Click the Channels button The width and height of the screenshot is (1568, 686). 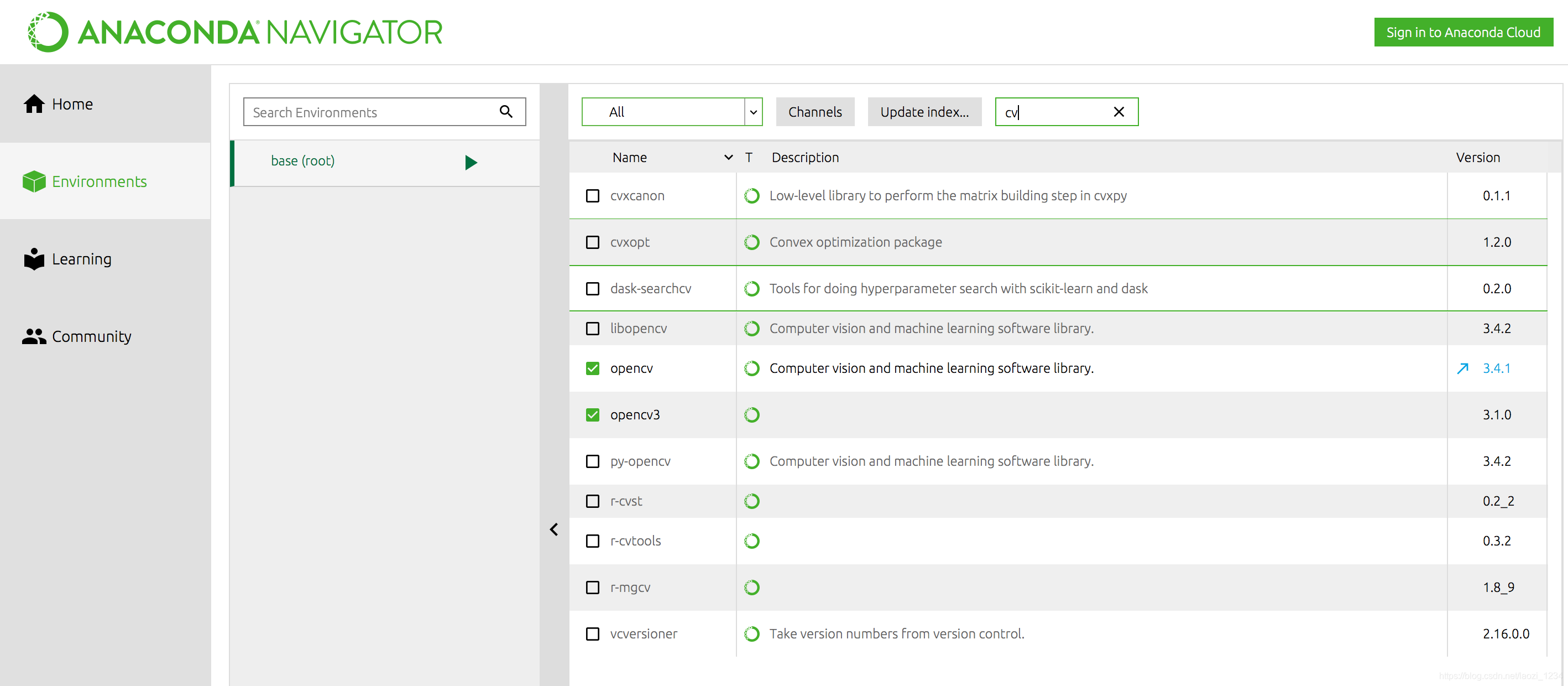pos(814,112)
